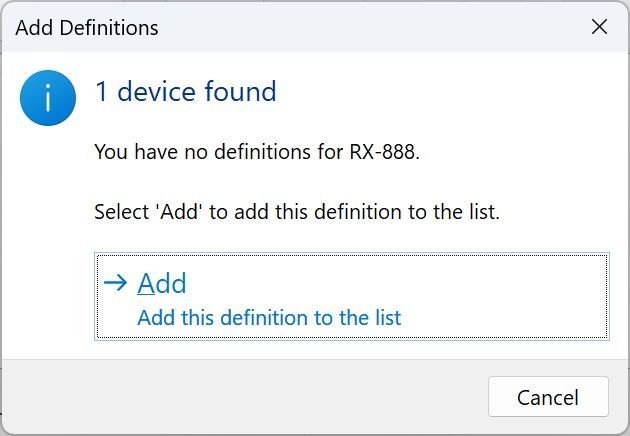Click the '1 device found' heading
Image resolution: width=630 pixels, height=436 pixels.
[185, 92]
